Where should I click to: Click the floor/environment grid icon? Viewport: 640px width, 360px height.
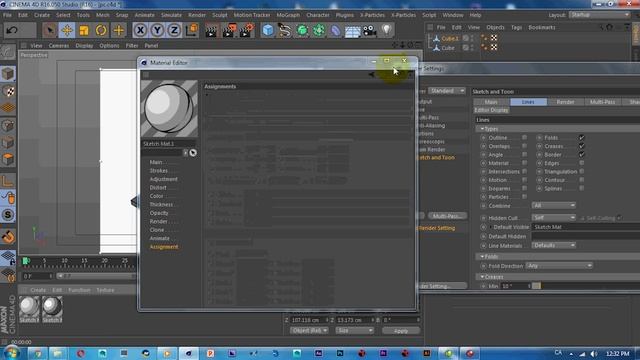click(x=353, y=31)
